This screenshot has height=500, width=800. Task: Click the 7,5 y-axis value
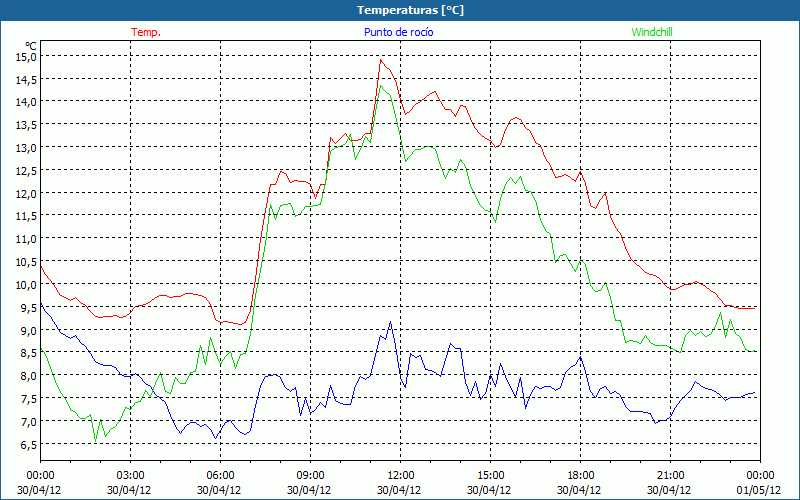tap(28, 398)
